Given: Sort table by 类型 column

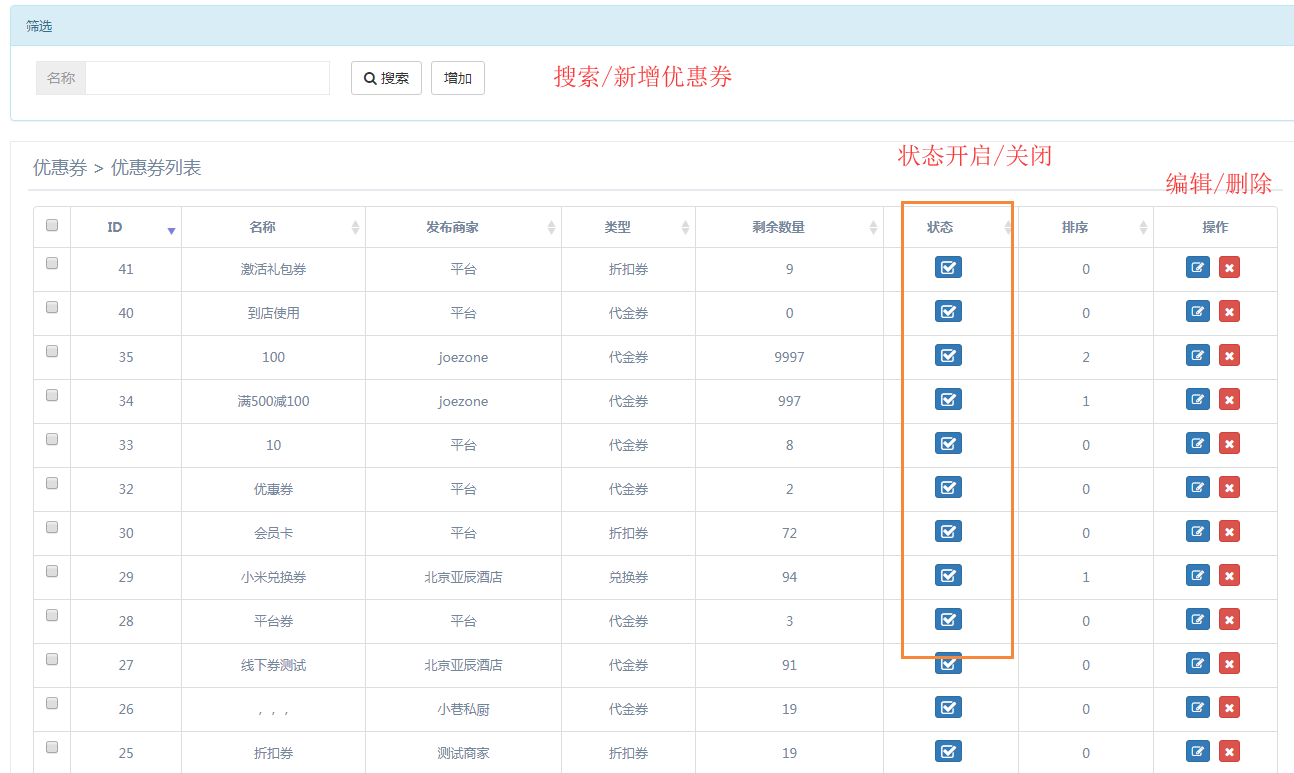Looking at the screenshot, I should tap(628, 227).
